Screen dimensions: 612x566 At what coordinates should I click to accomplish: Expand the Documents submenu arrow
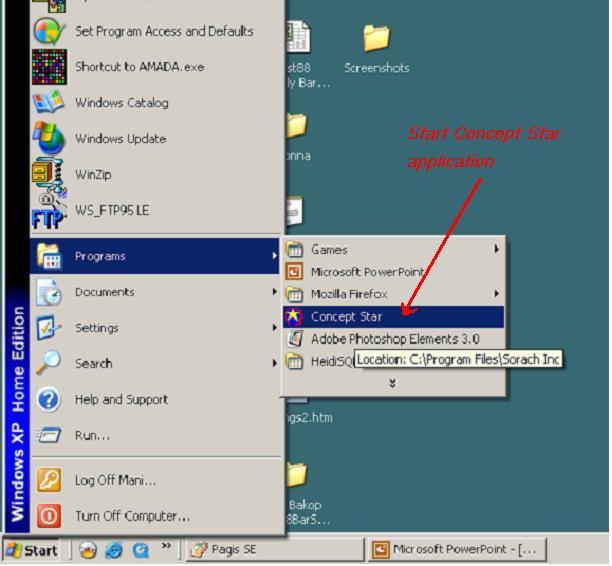(x=274, y=292)
